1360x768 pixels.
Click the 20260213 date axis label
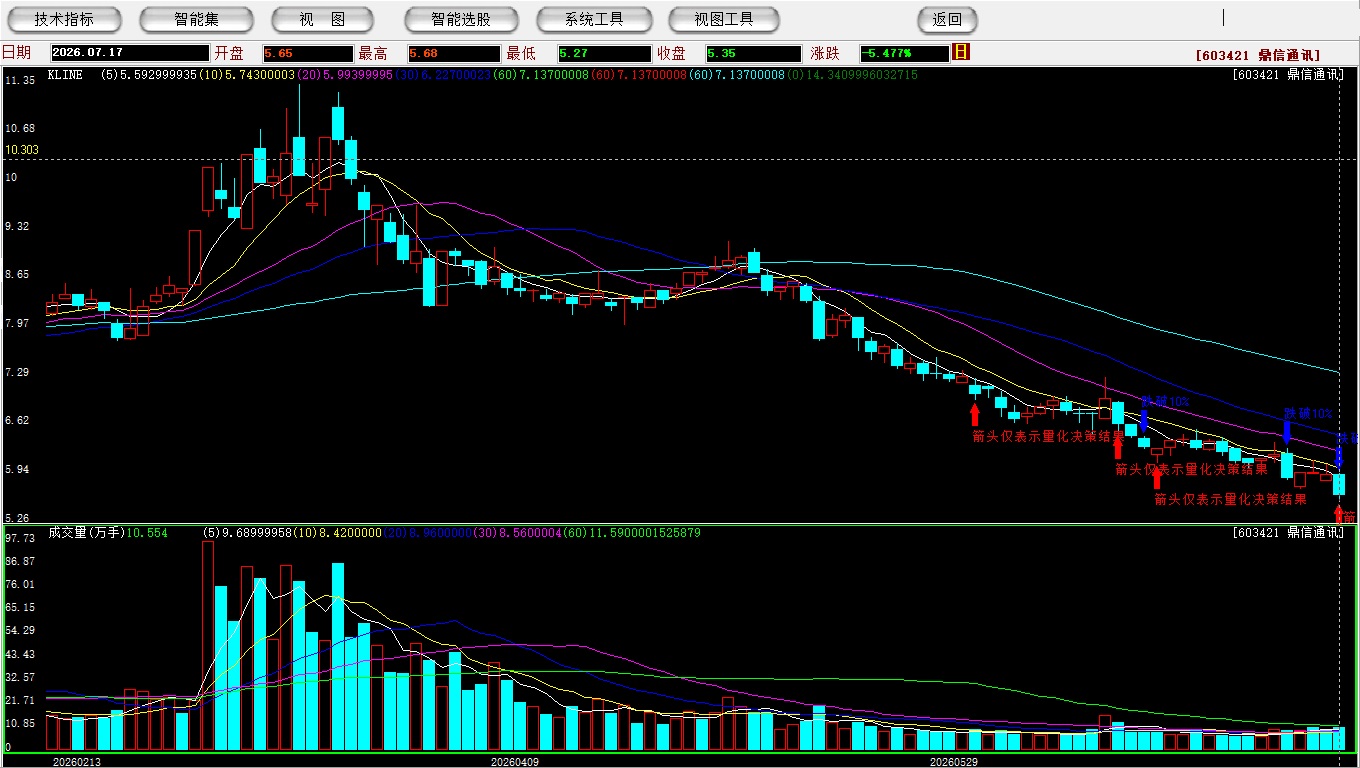click(76, 761)
